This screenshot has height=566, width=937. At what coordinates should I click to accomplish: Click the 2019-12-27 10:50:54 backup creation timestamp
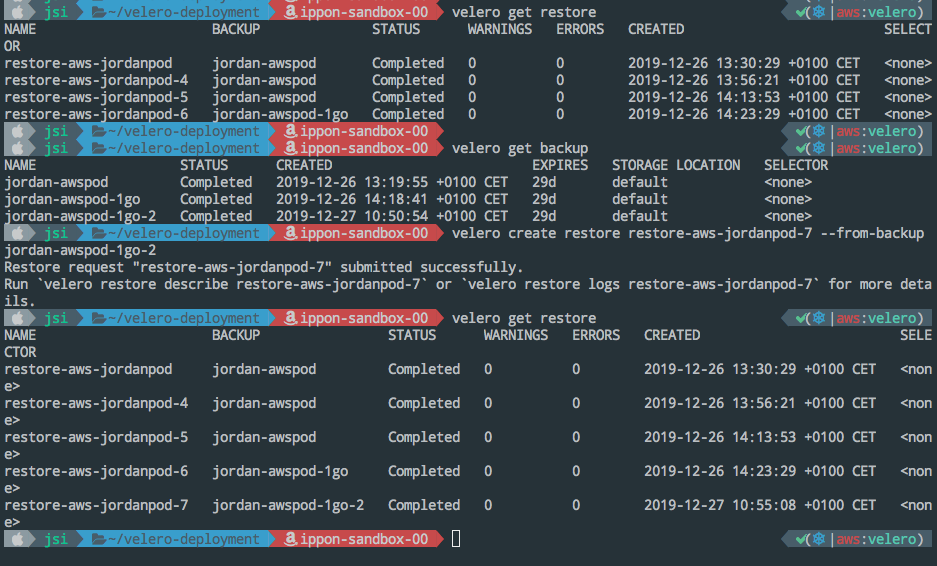[392, 216]
